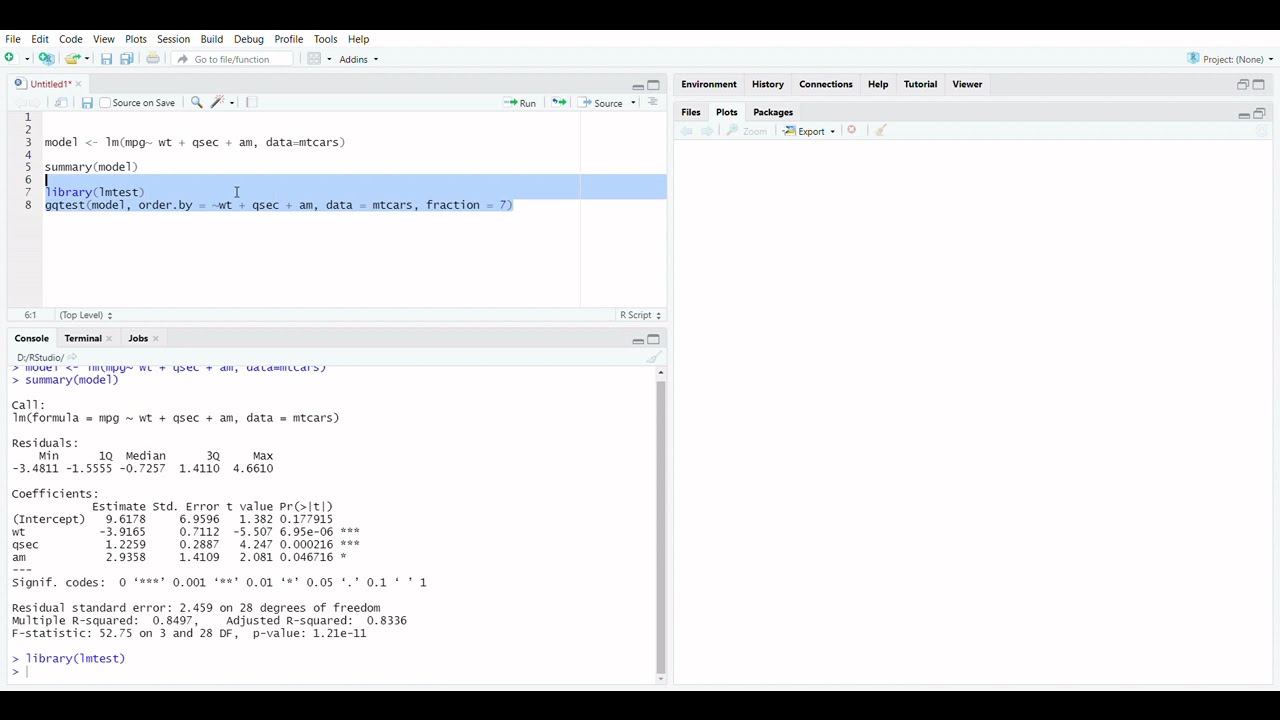Image resolution: width=1280 pixels, height=720 pixels.
Task: Open the Plots menu
Action: pyautogui.click(x=136, y=39)
